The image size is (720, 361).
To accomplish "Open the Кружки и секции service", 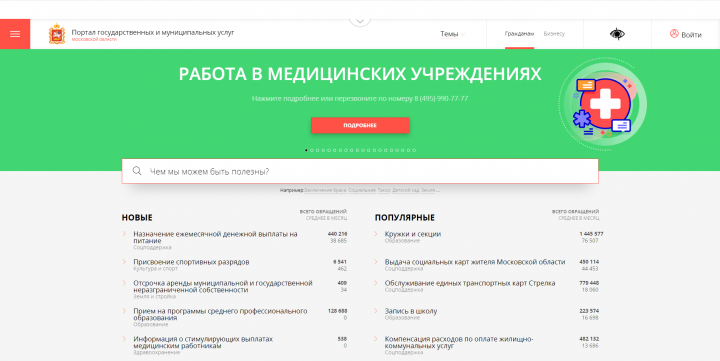I will click(413, 234).
